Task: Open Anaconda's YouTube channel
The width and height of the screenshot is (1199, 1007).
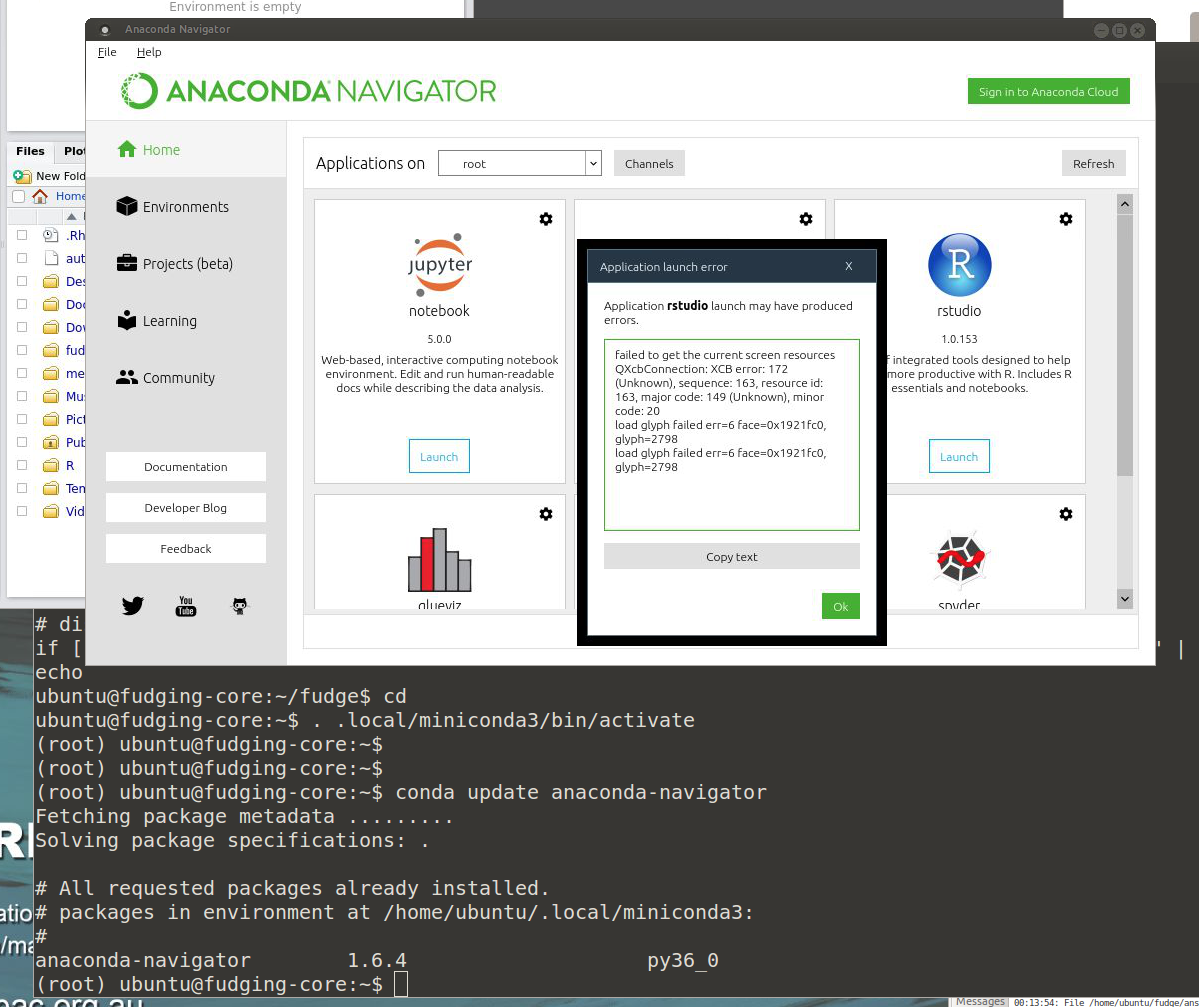Action: click(x=186, y=606)
